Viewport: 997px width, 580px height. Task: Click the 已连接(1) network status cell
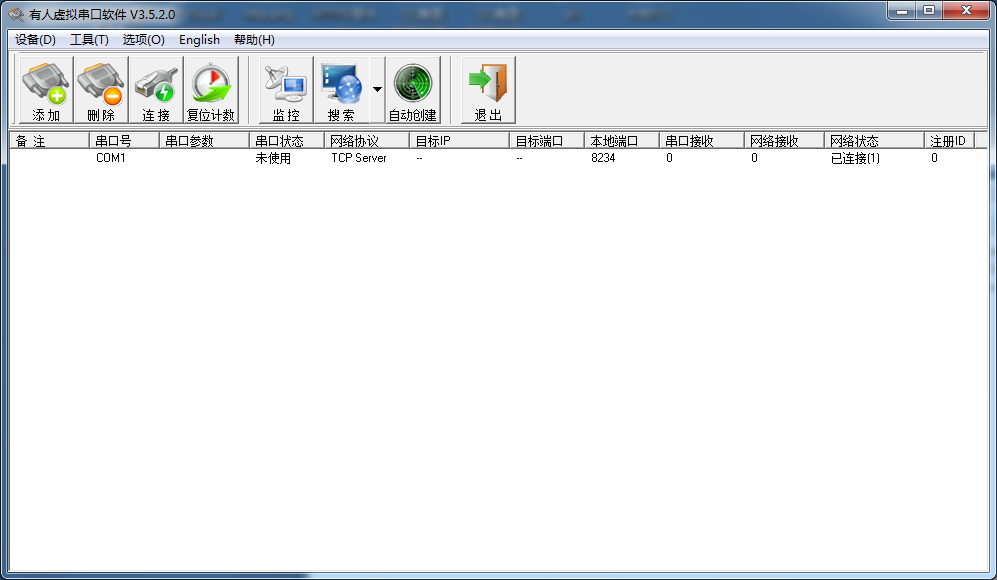tap(855, 158)
